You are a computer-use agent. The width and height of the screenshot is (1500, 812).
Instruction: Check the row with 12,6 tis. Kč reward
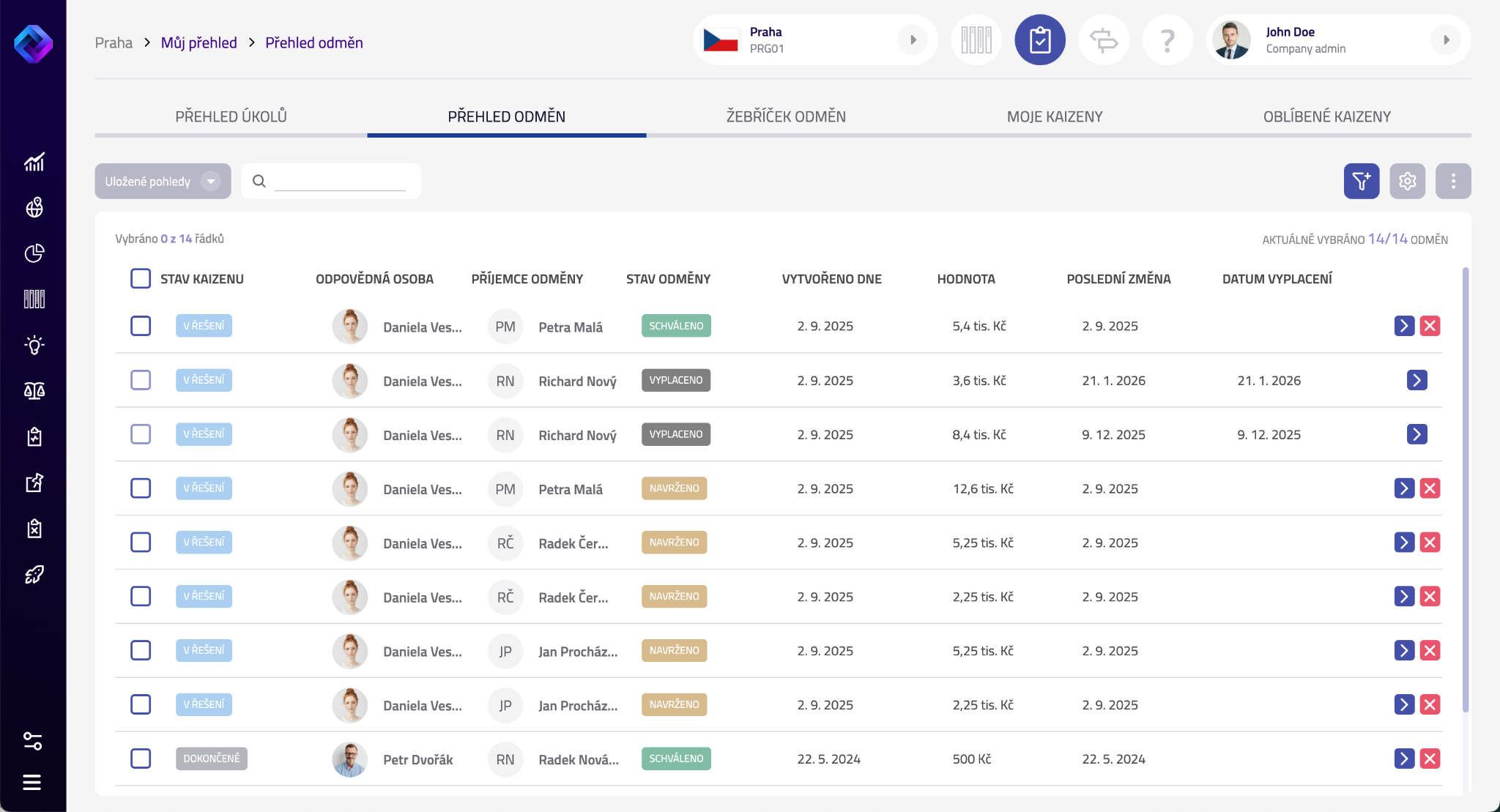141,488
